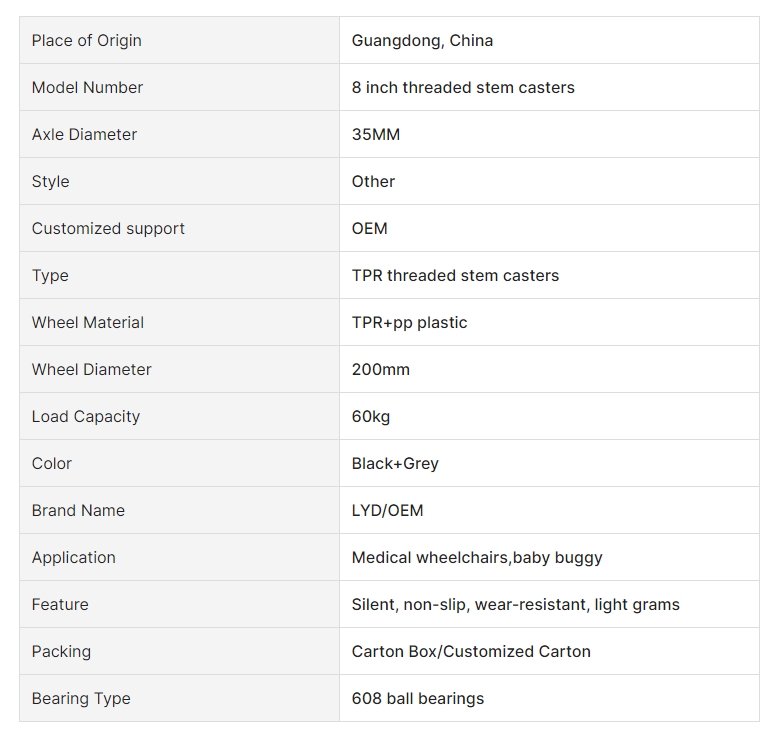Click the Load Capacity label

pos(86,416)
